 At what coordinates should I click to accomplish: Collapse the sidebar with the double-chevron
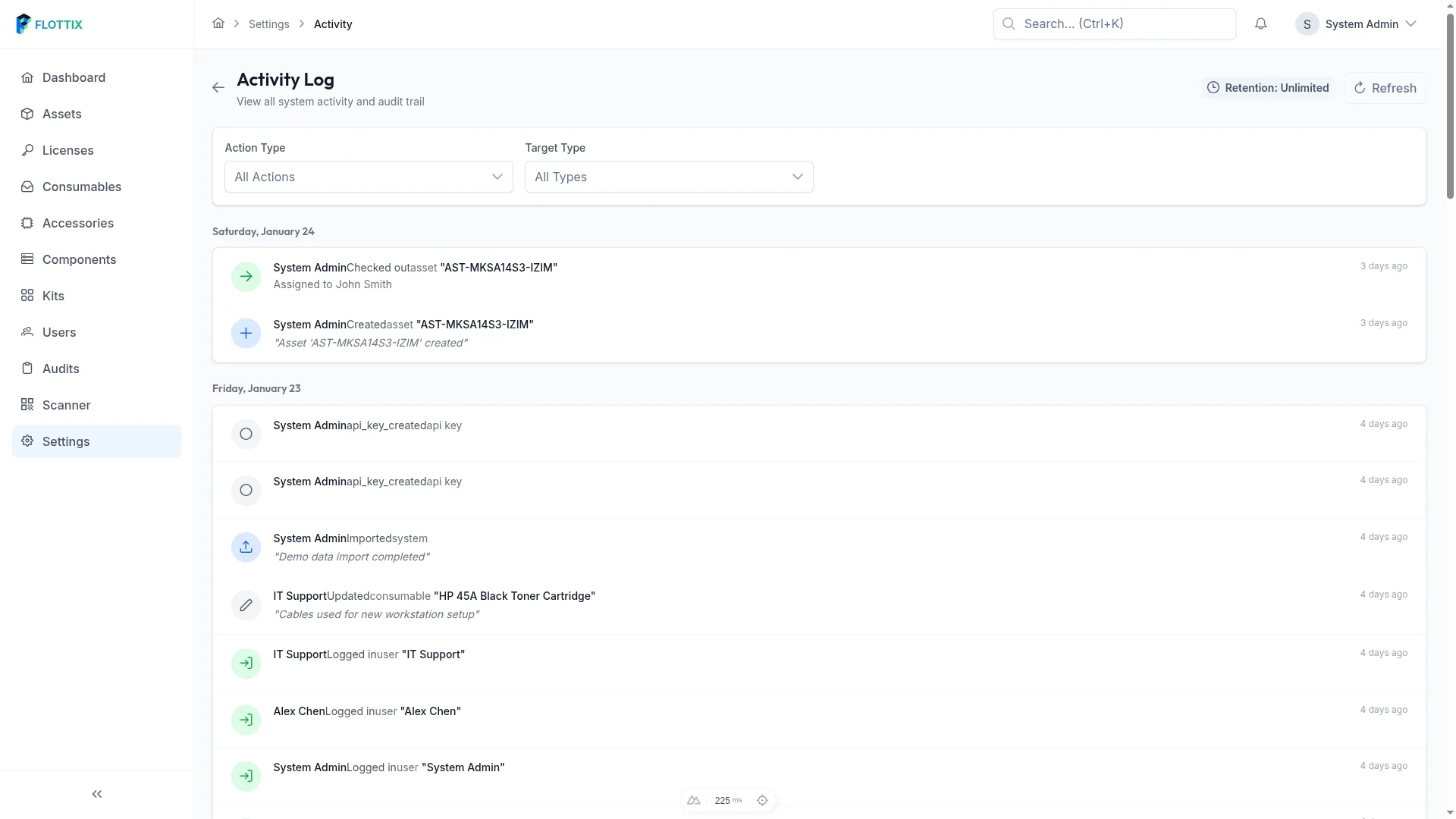(x=97, y=794)
